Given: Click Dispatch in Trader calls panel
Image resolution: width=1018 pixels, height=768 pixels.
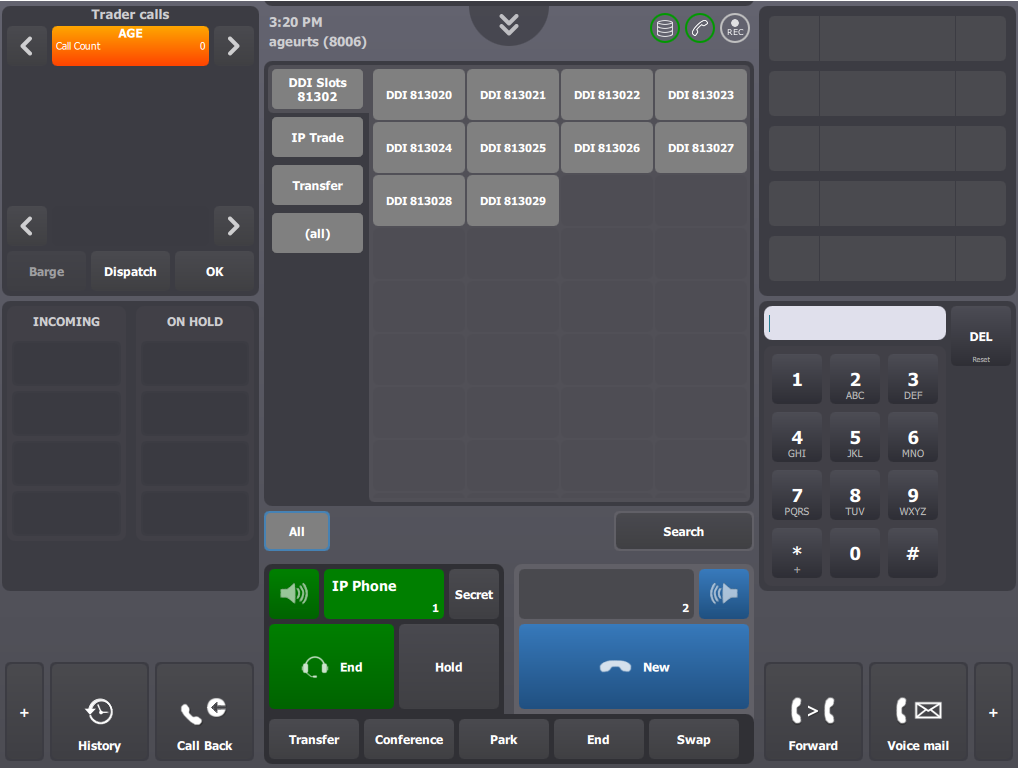Looking at the screenshot, I should click(130, 271).
